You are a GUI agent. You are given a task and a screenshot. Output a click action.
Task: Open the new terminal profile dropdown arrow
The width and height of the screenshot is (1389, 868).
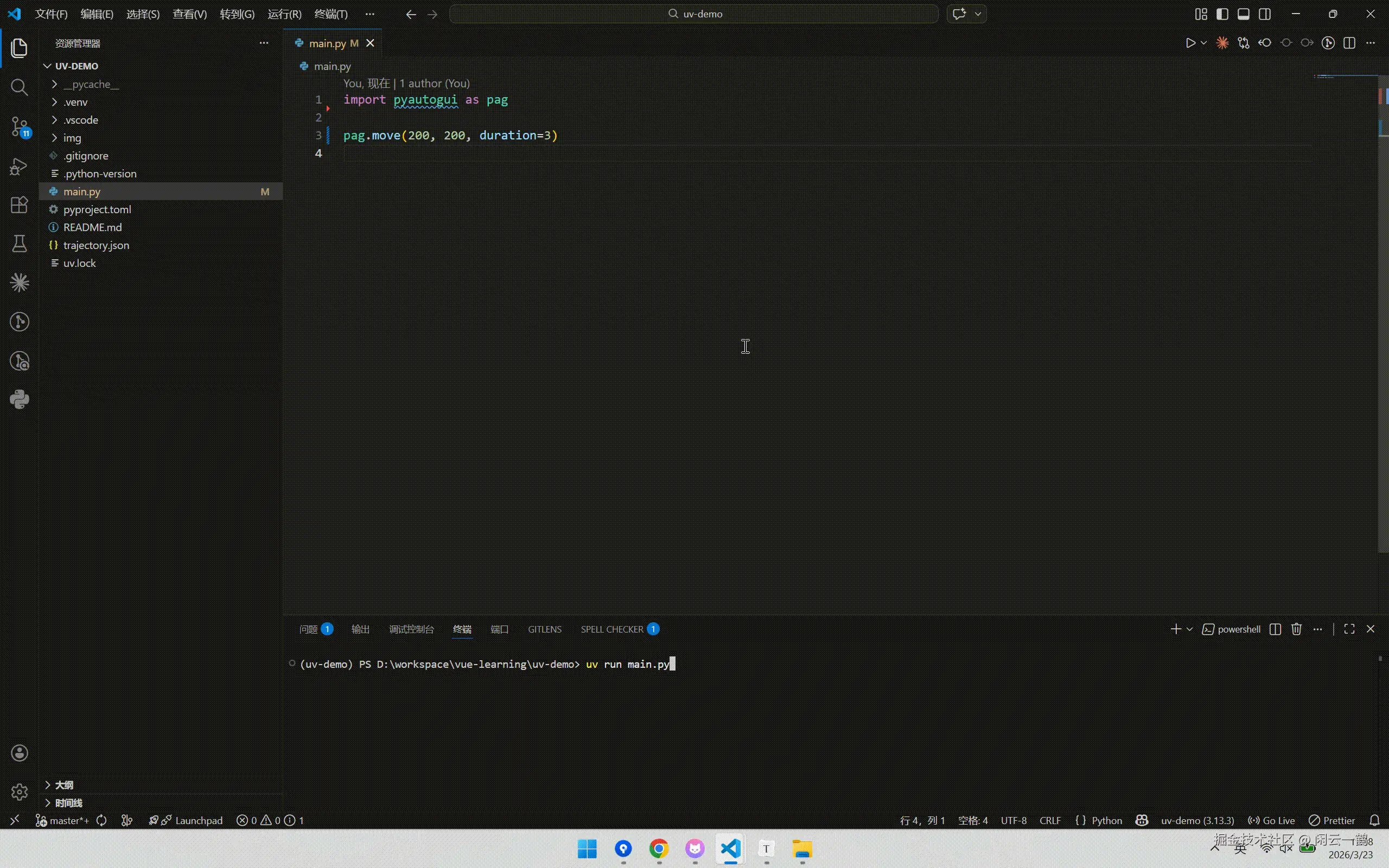click(1190, 629)
